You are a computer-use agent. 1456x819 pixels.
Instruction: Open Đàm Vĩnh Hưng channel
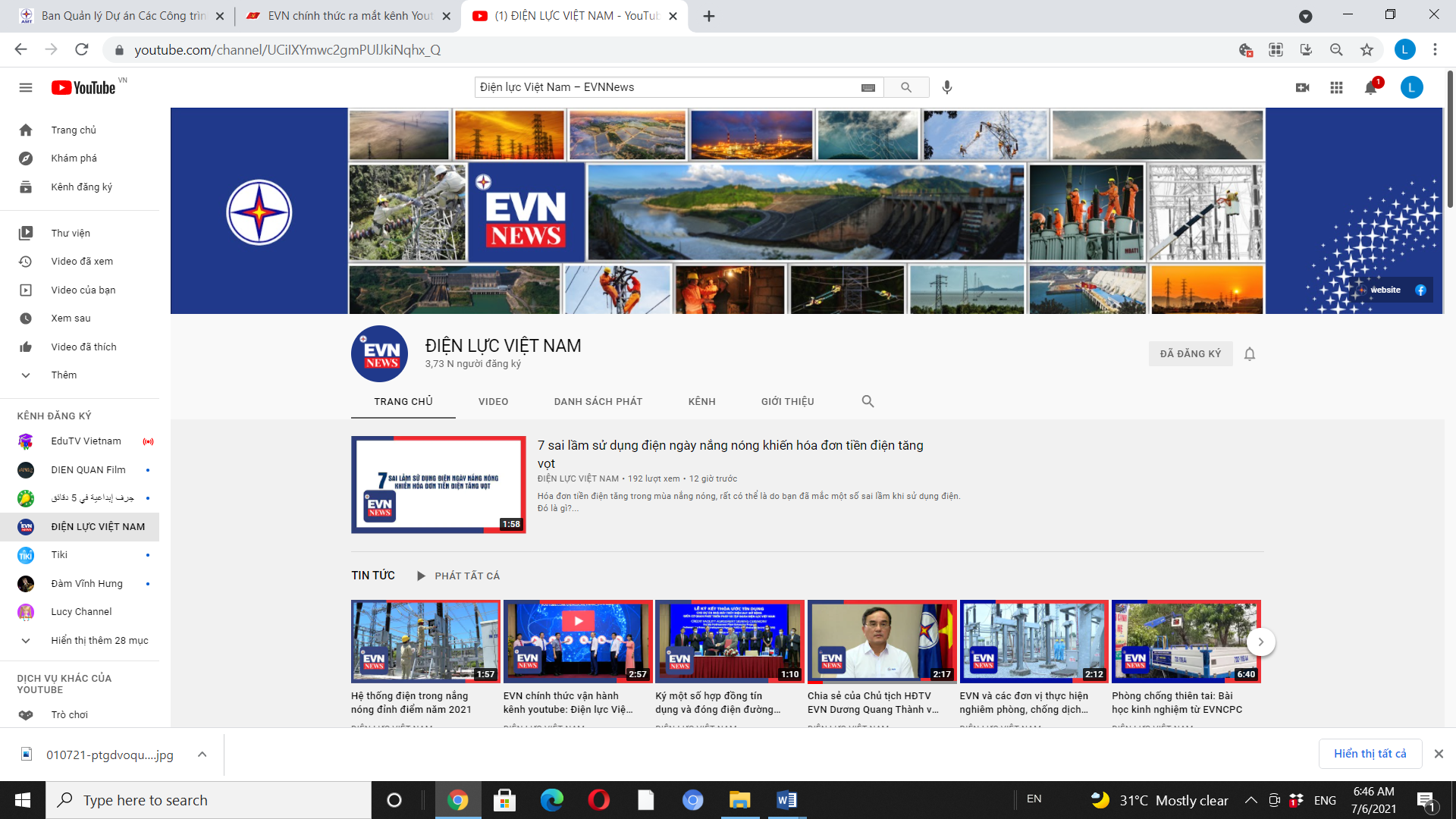[80, 584]
